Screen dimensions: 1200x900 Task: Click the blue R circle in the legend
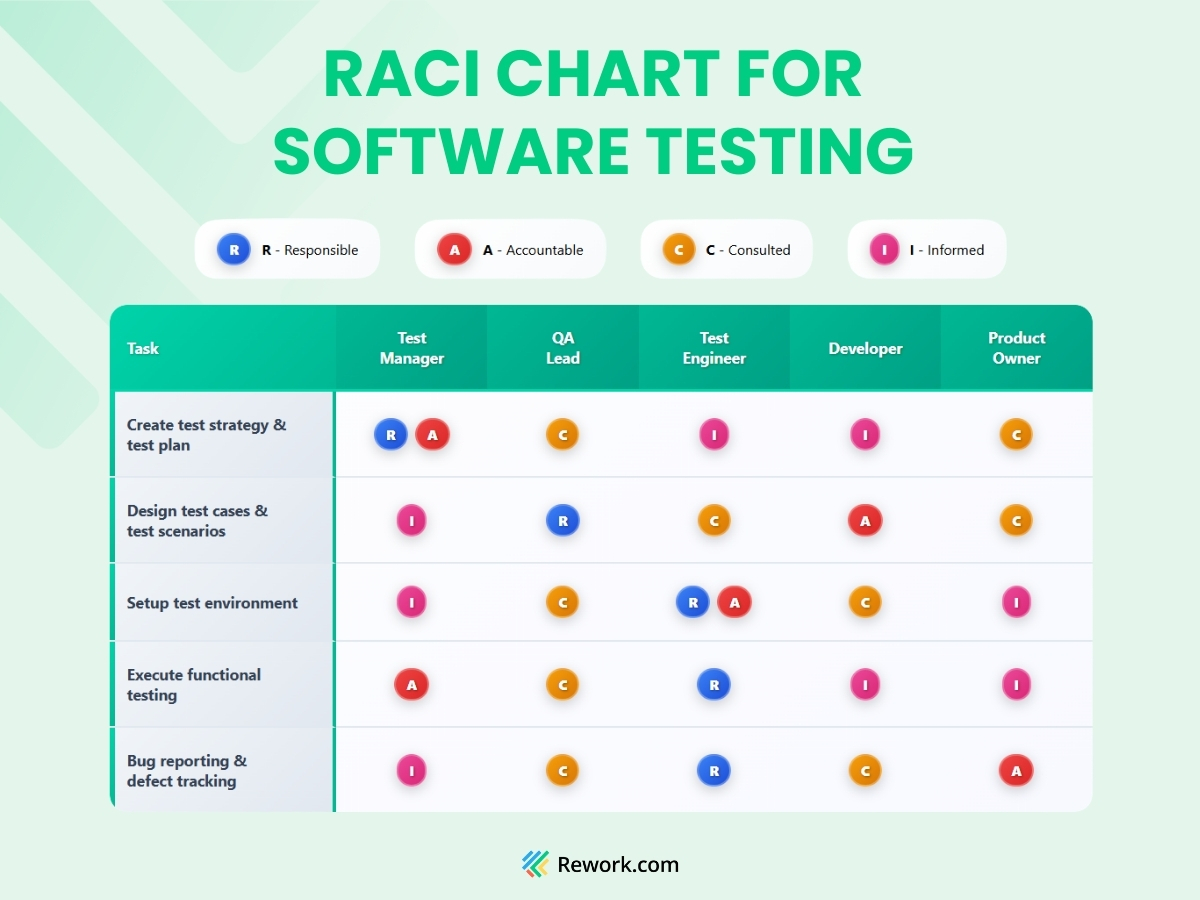coord(234,250)
